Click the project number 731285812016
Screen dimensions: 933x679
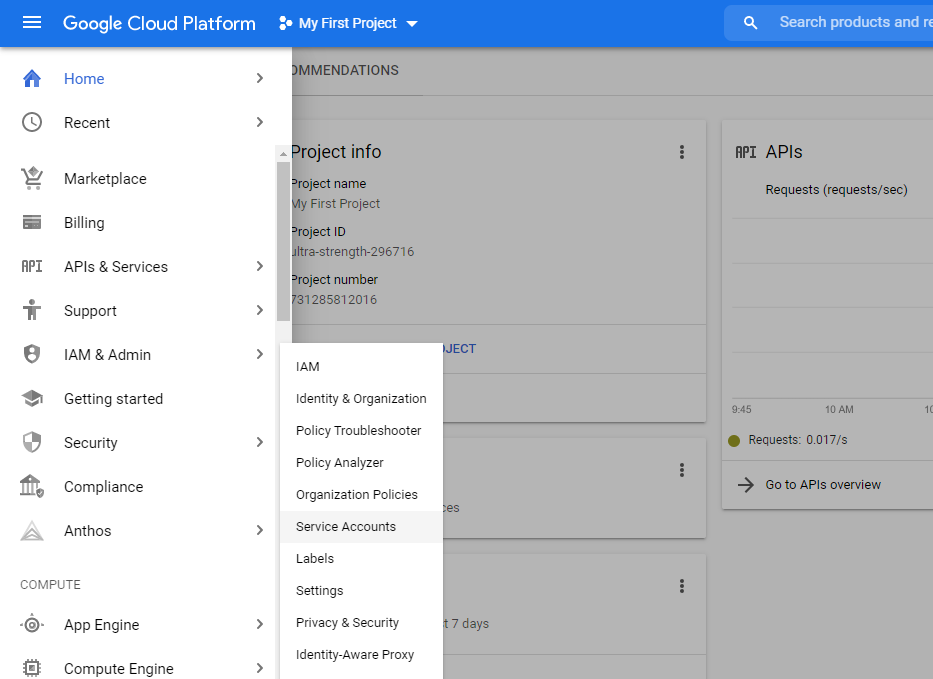tap(334, 300)
